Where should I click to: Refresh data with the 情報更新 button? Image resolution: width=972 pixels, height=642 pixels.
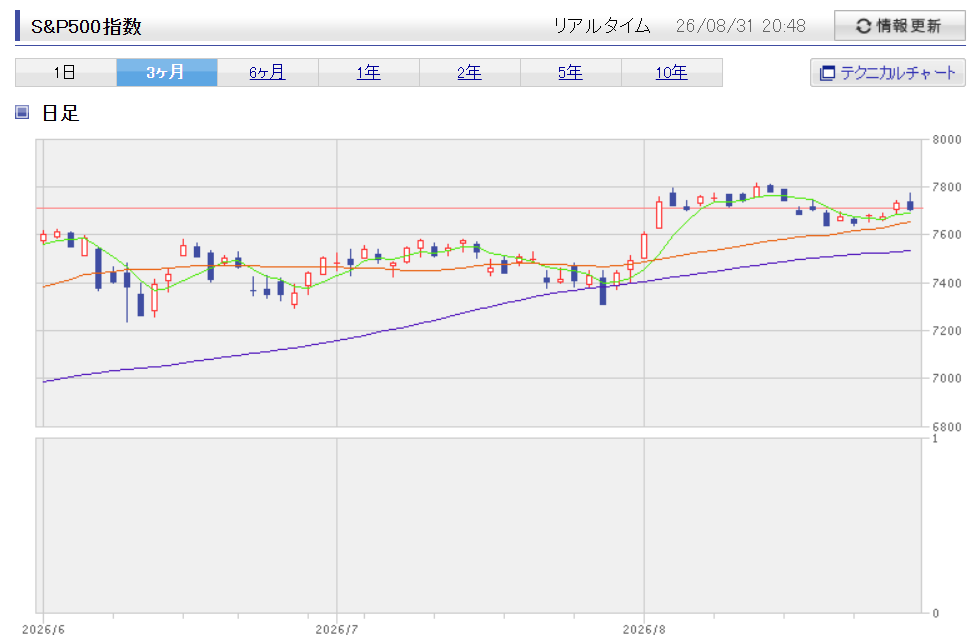click(x=899, y=26)
